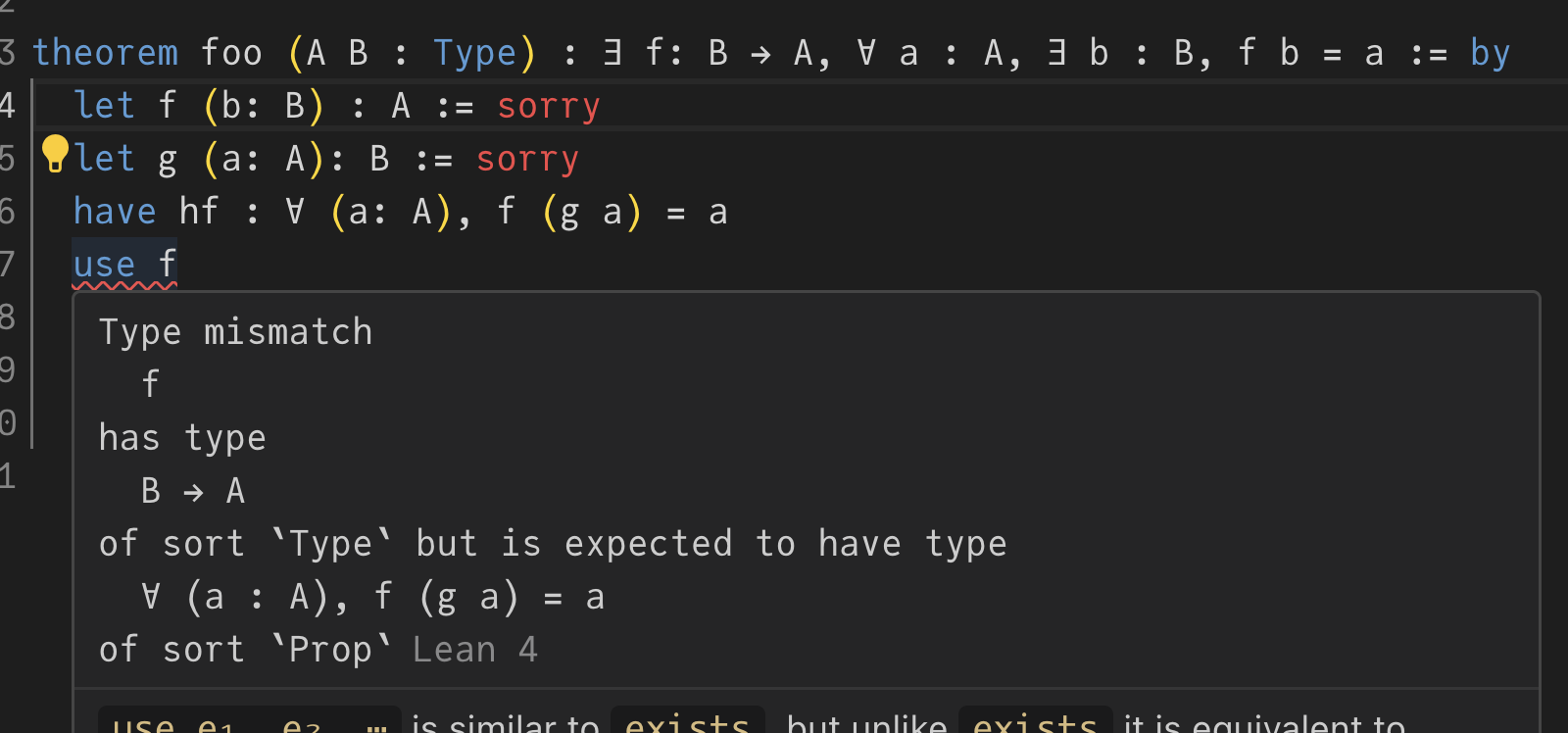Click 'B → A' type in the error popup

click(193, 491)
